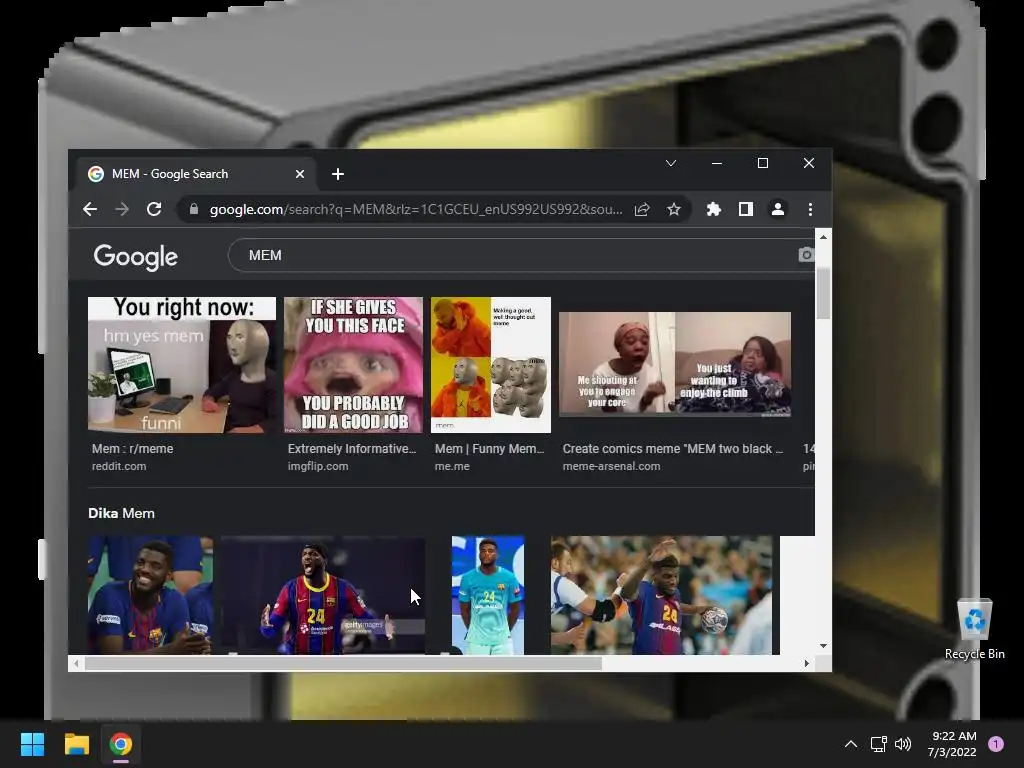1024x768 pixels.
Task: Open the Chrome extensions puzzle icon
Action: pos(714,209)
